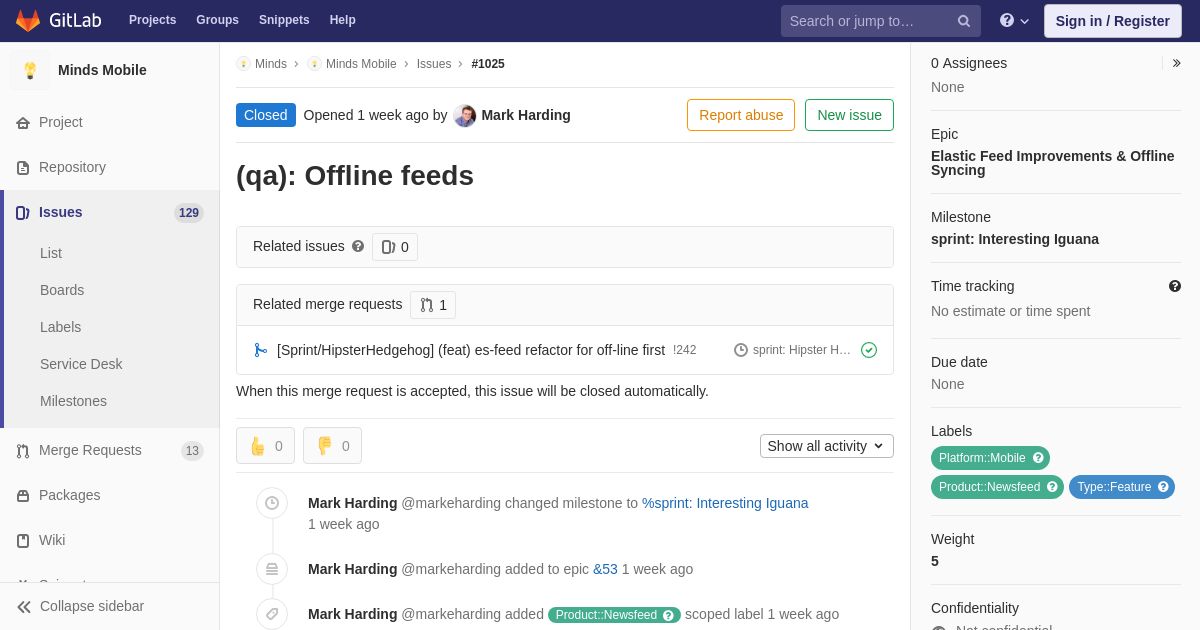Click the Report abuse button
The height and width of the screenshot is (630, 1200).
[x=741, y=115]
